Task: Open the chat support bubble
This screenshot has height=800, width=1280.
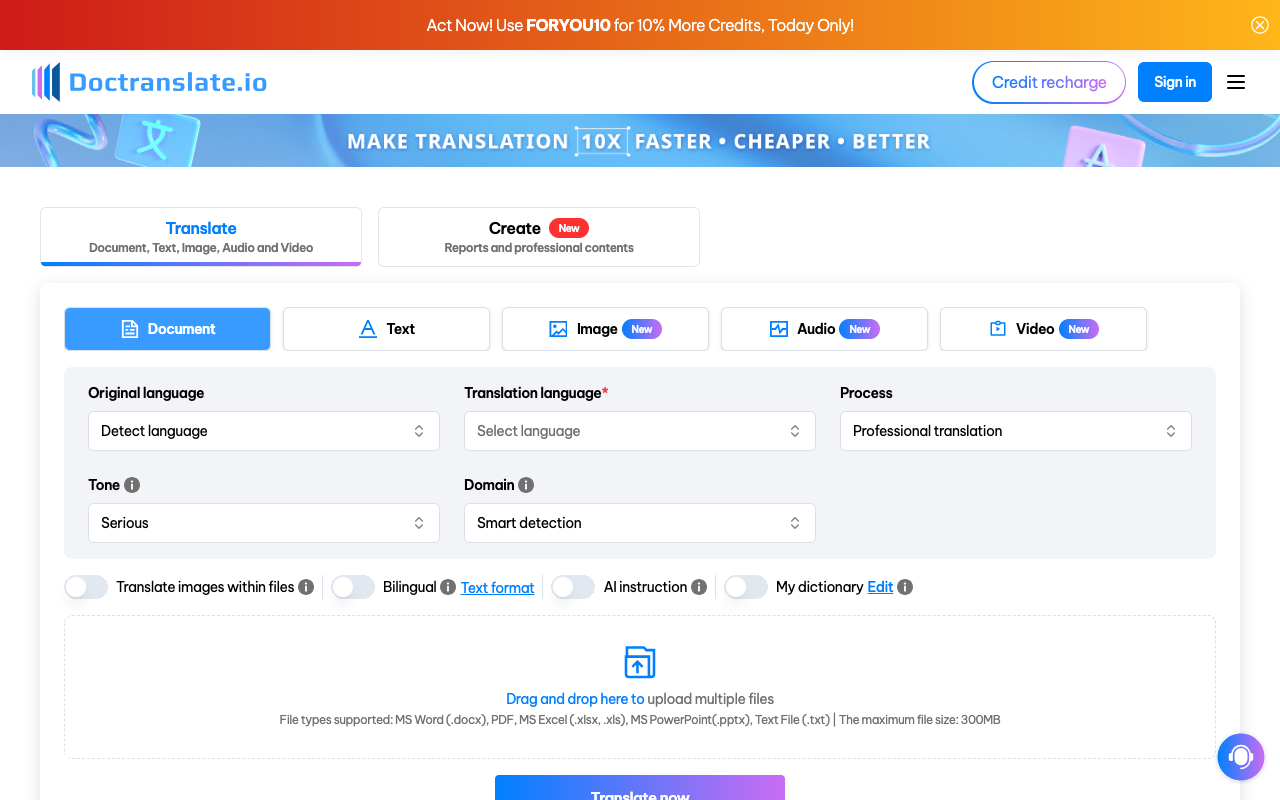Action: [x=1240, y=757]
